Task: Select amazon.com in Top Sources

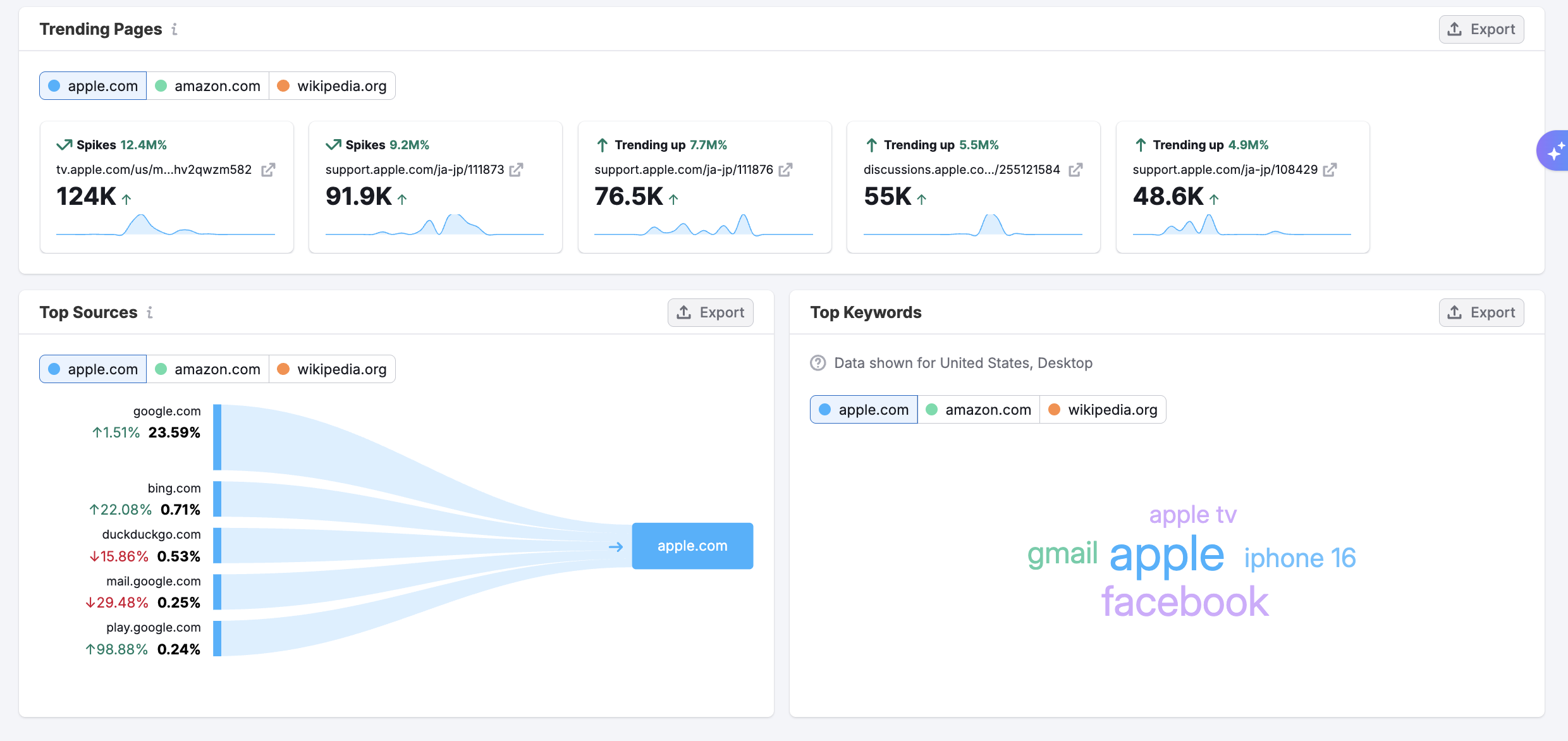Action: 208,369
